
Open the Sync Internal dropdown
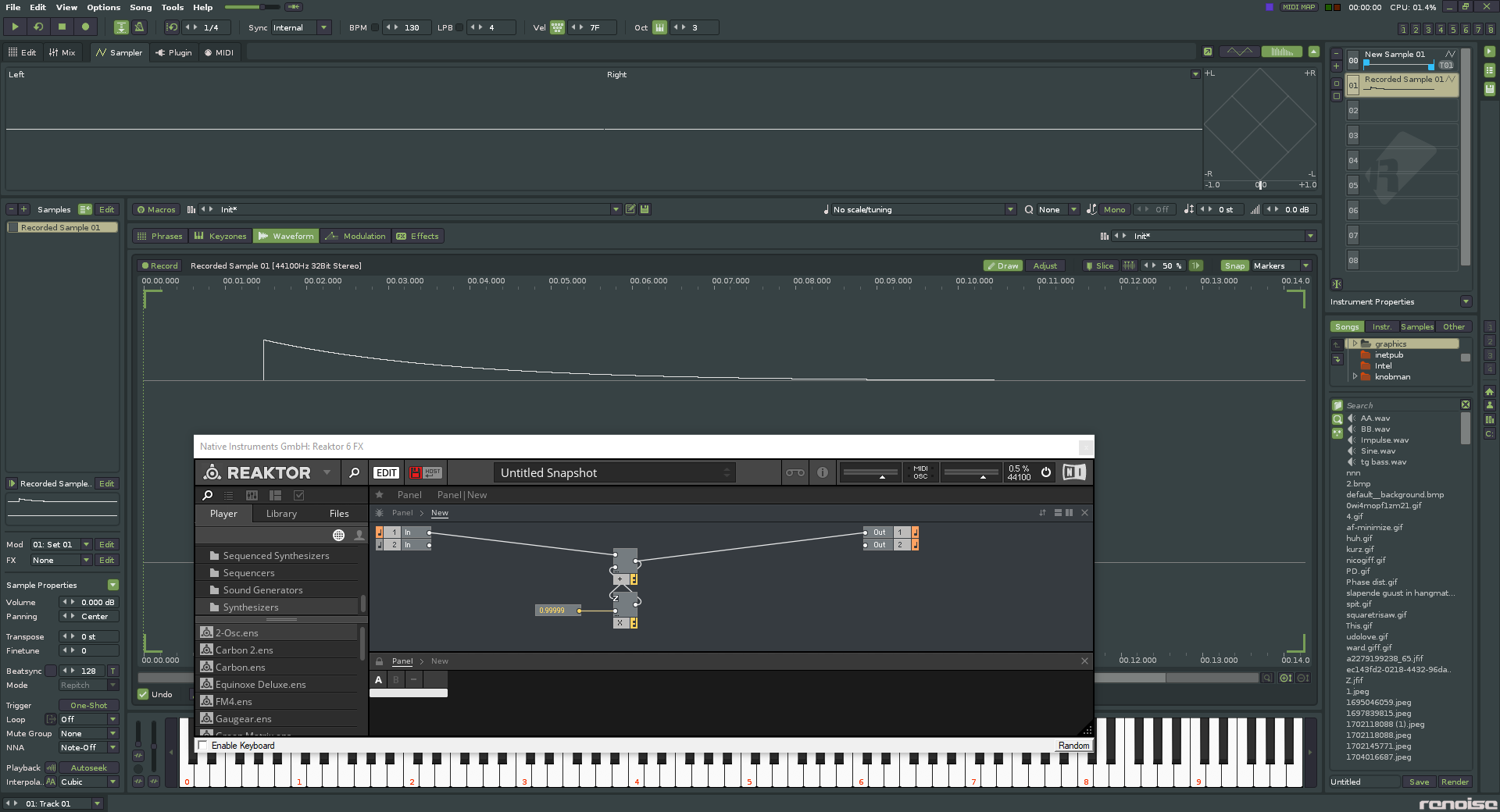tap(323, 28)
